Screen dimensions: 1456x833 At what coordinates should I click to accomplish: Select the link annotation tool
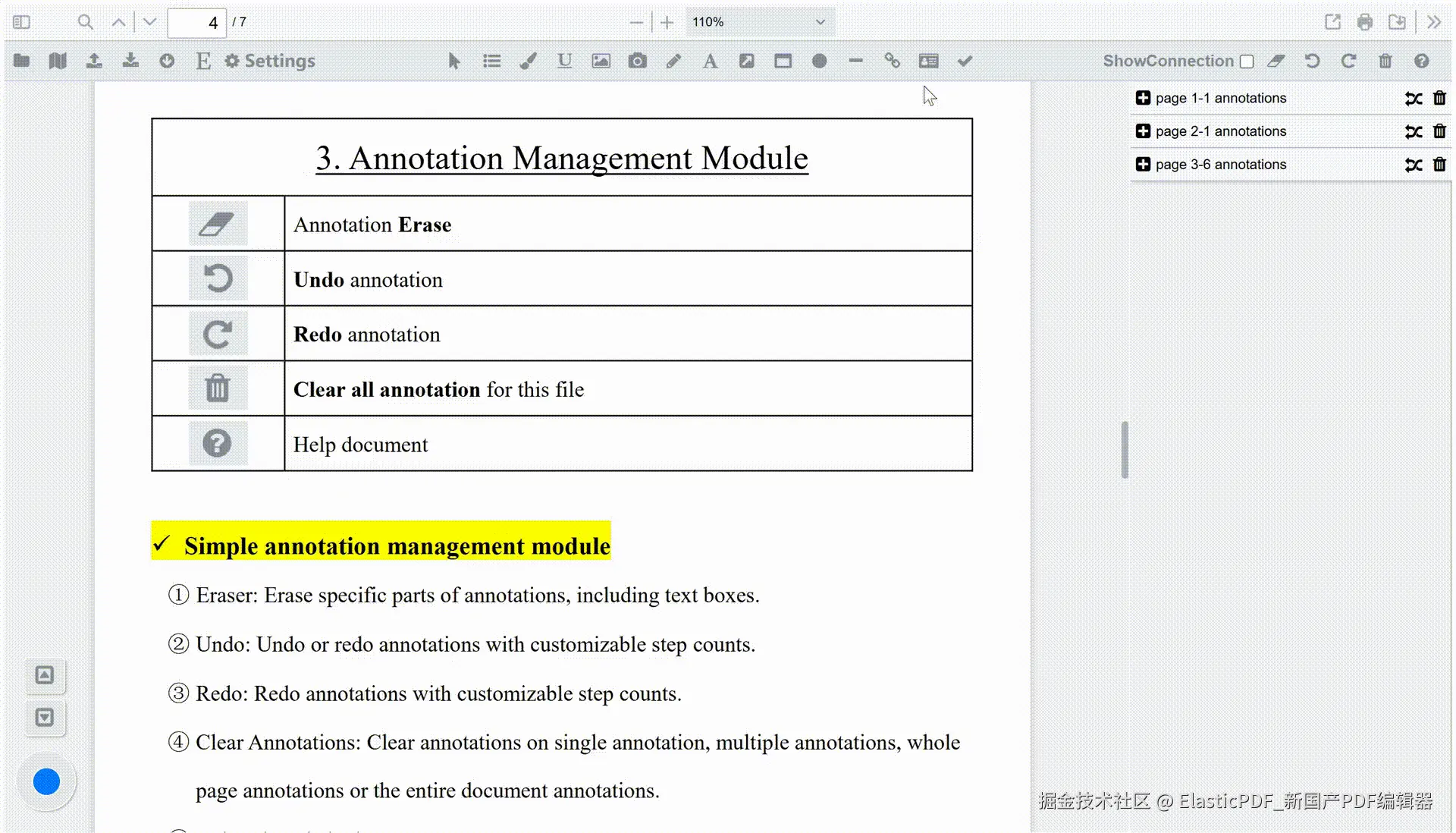[x=892, y=61]
